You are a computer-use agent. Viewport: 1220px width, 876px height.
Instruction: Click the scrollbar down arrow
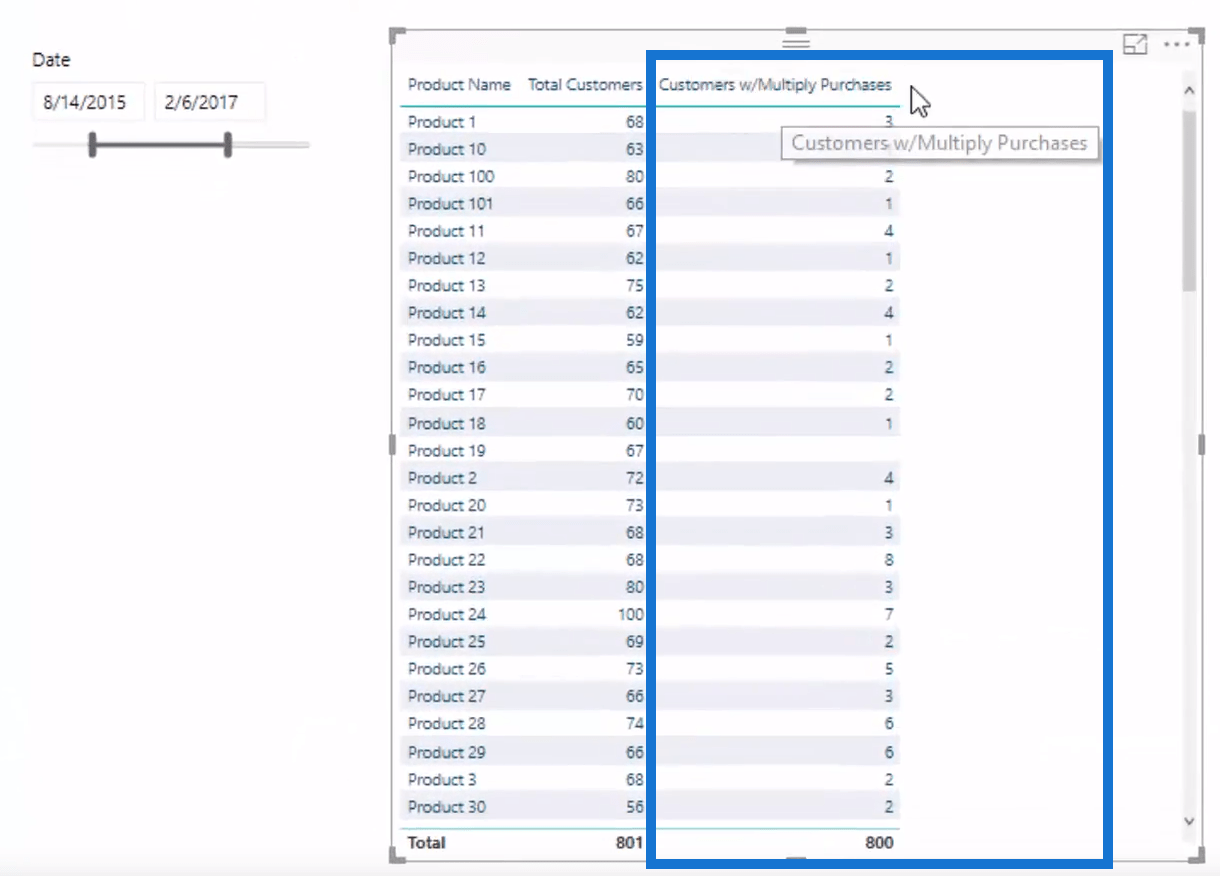tap(1189, 820)
